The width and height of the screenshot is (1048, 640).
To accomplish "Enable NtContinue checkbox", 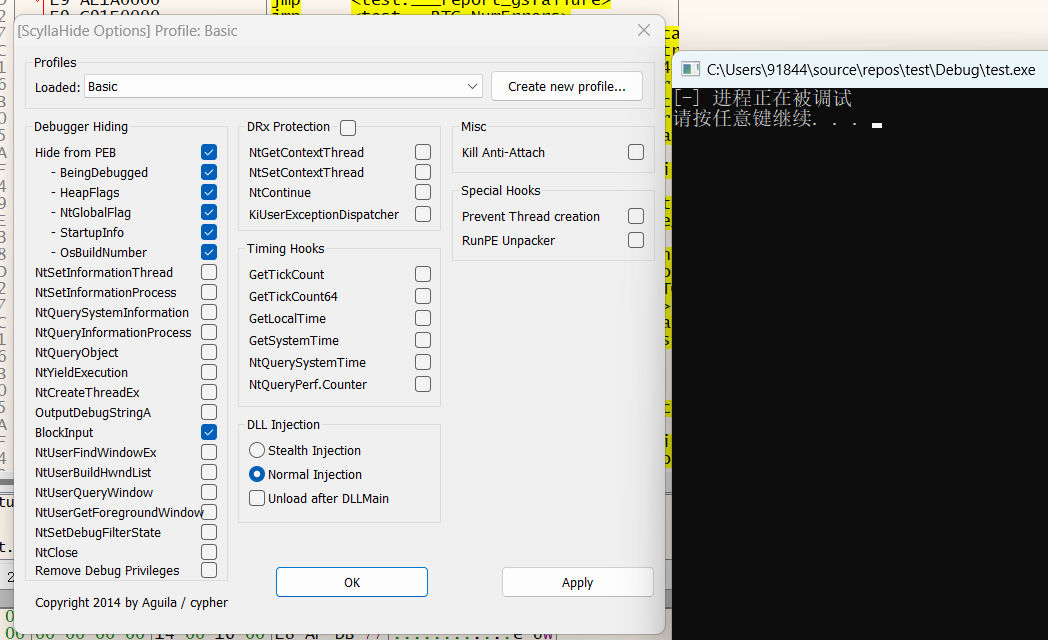I will pyautogui.click(x=422, y=192).
